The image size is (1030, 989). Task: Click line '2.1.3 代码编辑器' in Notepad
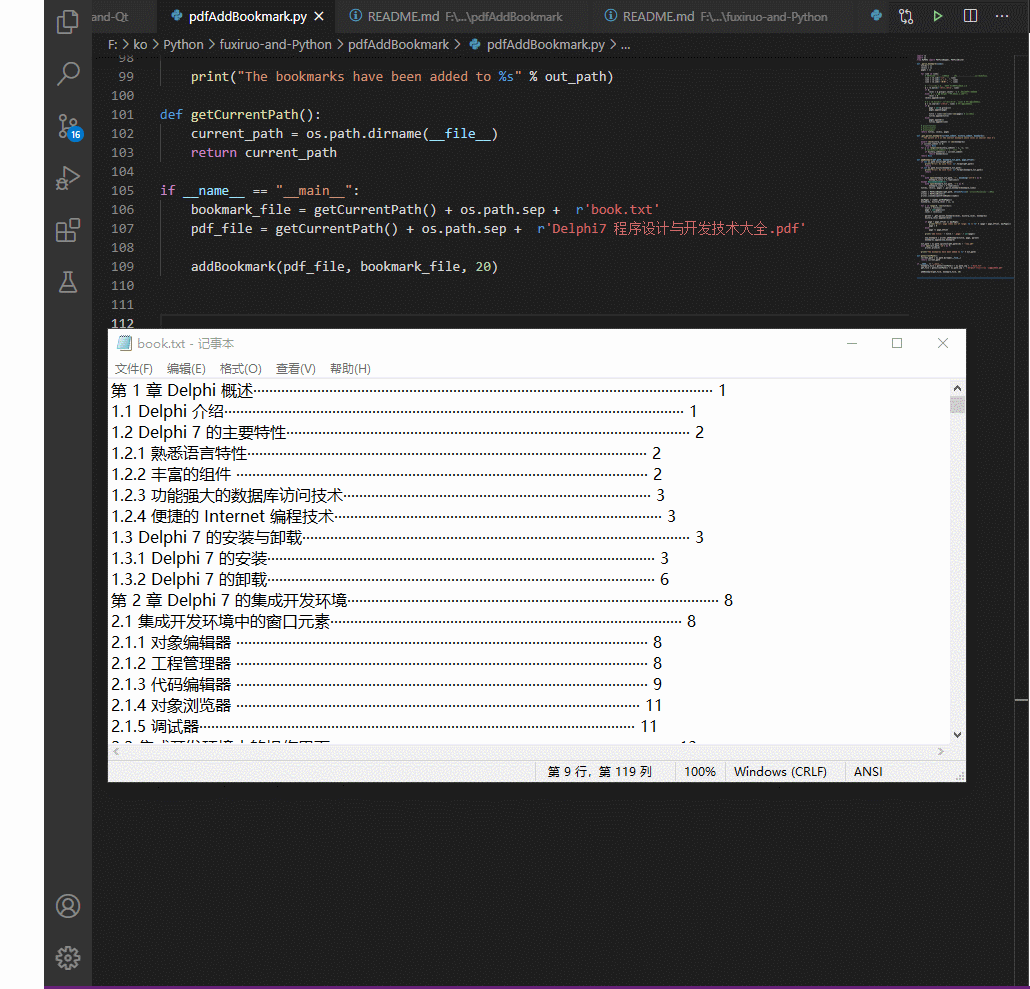tap(386, 684)
